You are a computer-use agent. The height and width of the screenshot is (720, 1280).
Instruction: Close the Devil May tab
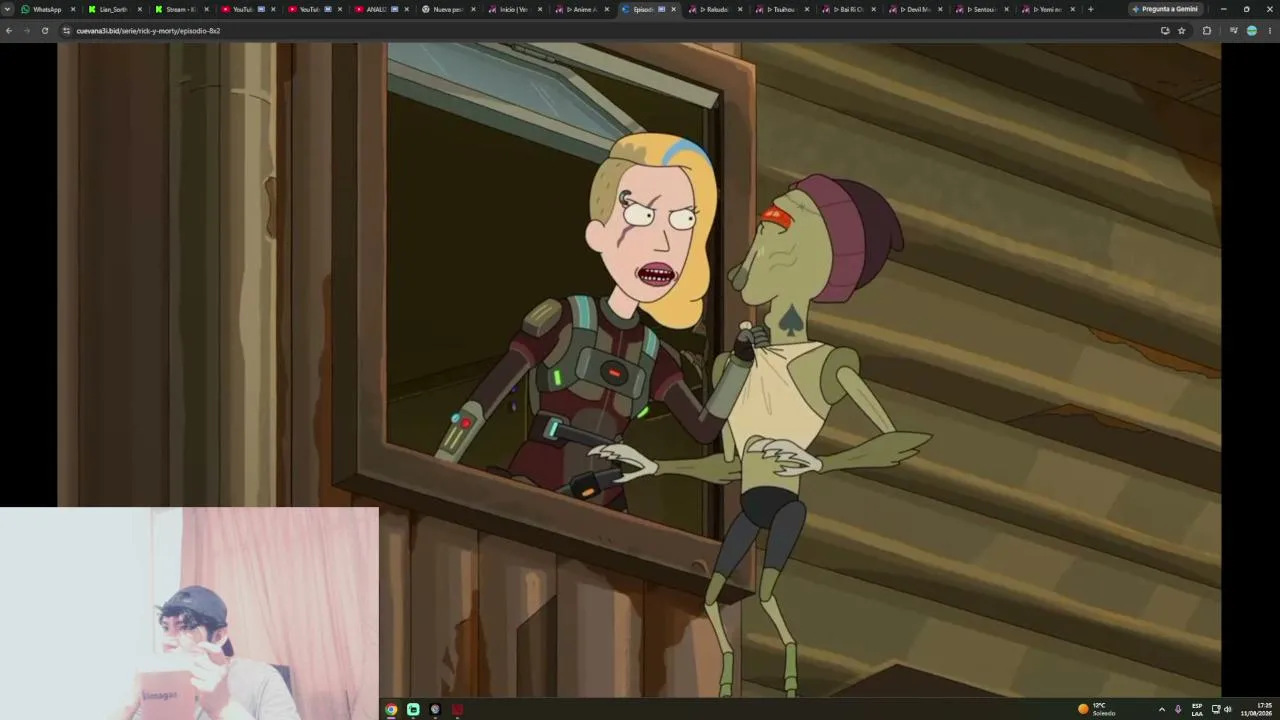pyautogui.click(x=940, y=9)
